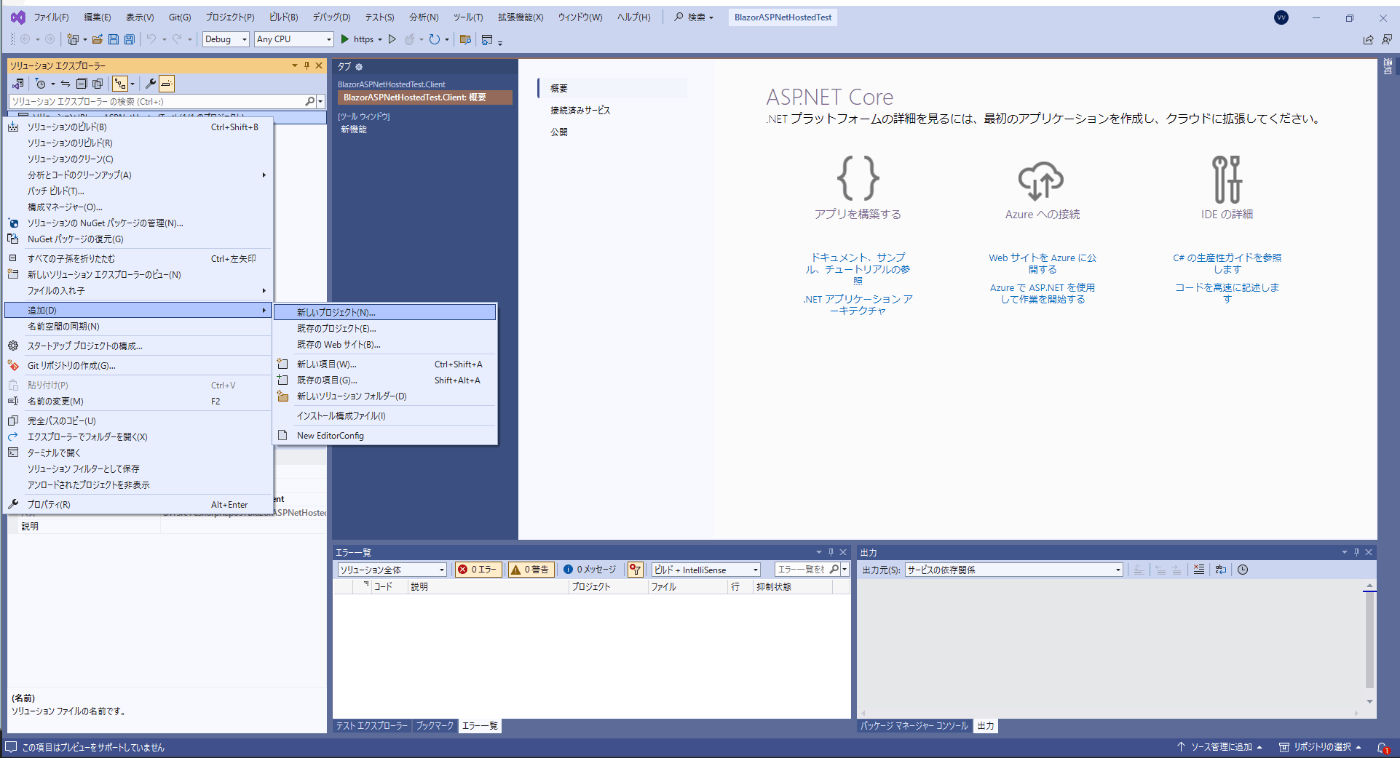Click the tab settings gear icon

click(x=359, y=66)
